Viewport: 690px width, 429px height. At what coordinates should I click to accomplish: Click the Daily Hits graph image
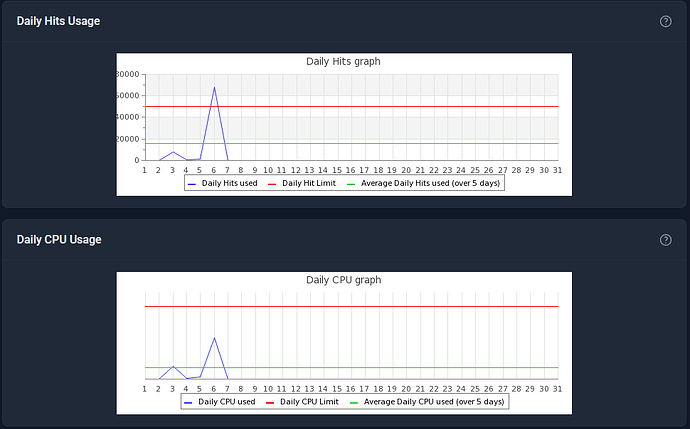click(x=344, y=125)
